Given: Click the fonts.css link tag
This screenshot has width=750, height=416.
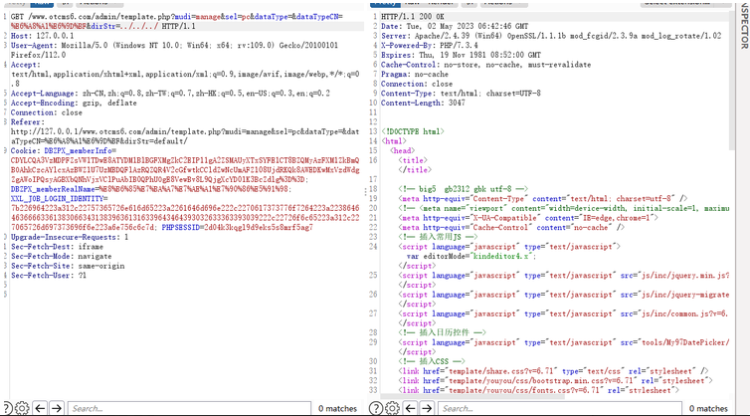Looking at the screenshot, I should click(539, 390).
